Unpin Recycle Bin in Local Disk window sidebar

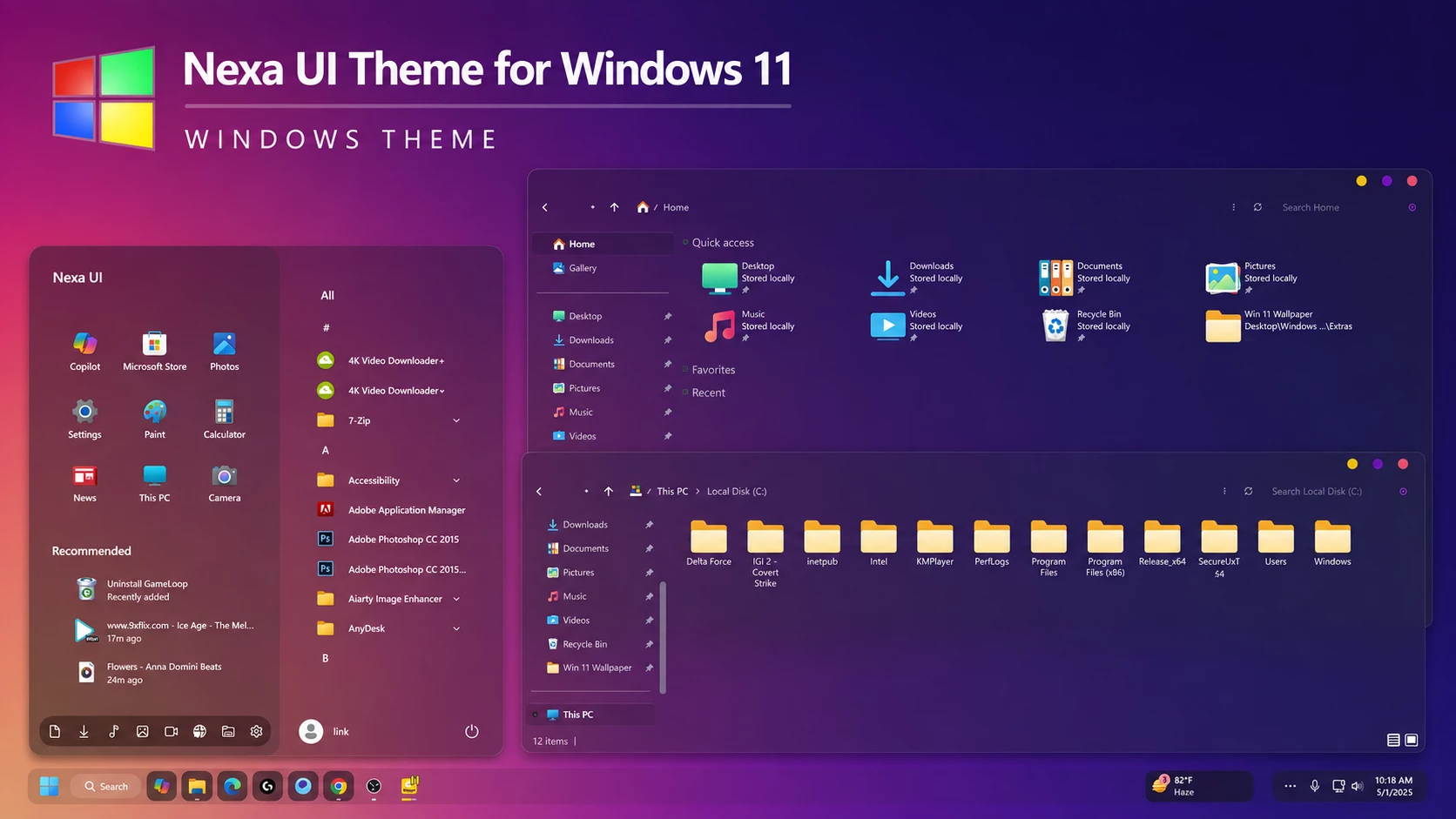649,644
